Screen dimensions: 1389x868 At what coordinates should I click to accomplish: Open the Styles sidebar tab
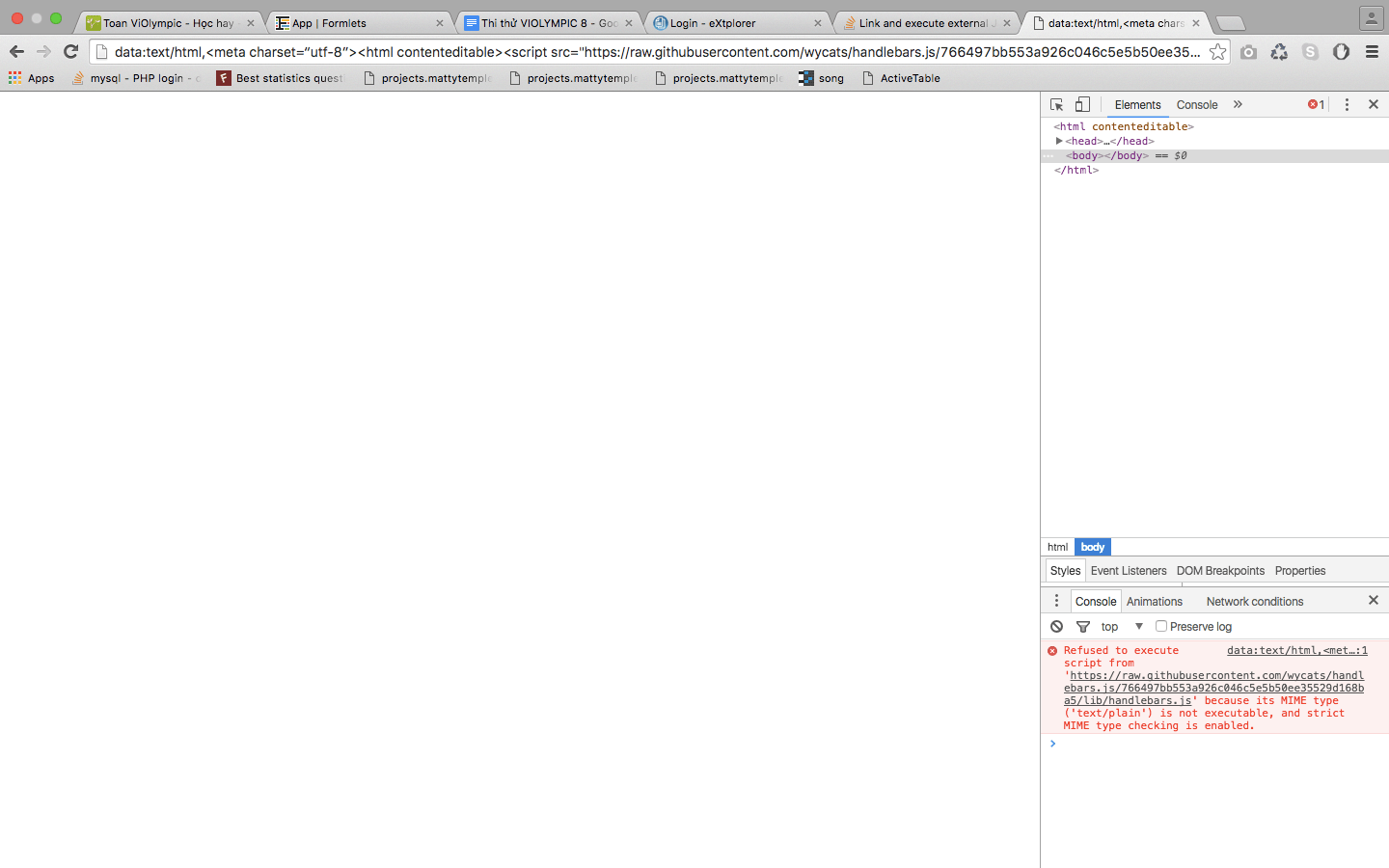pos(1065,571)
